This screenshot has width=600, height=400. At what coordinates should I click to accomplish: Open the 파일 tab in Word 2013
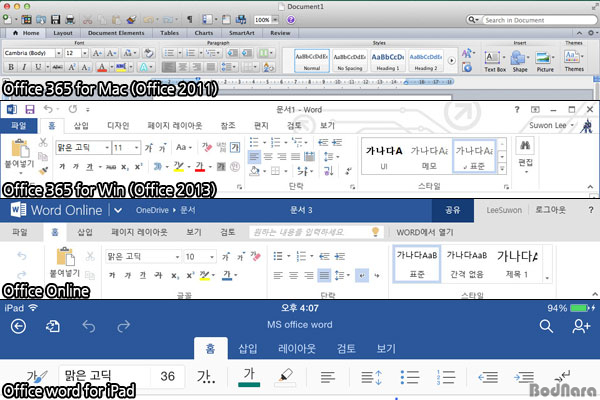point(18,126)
